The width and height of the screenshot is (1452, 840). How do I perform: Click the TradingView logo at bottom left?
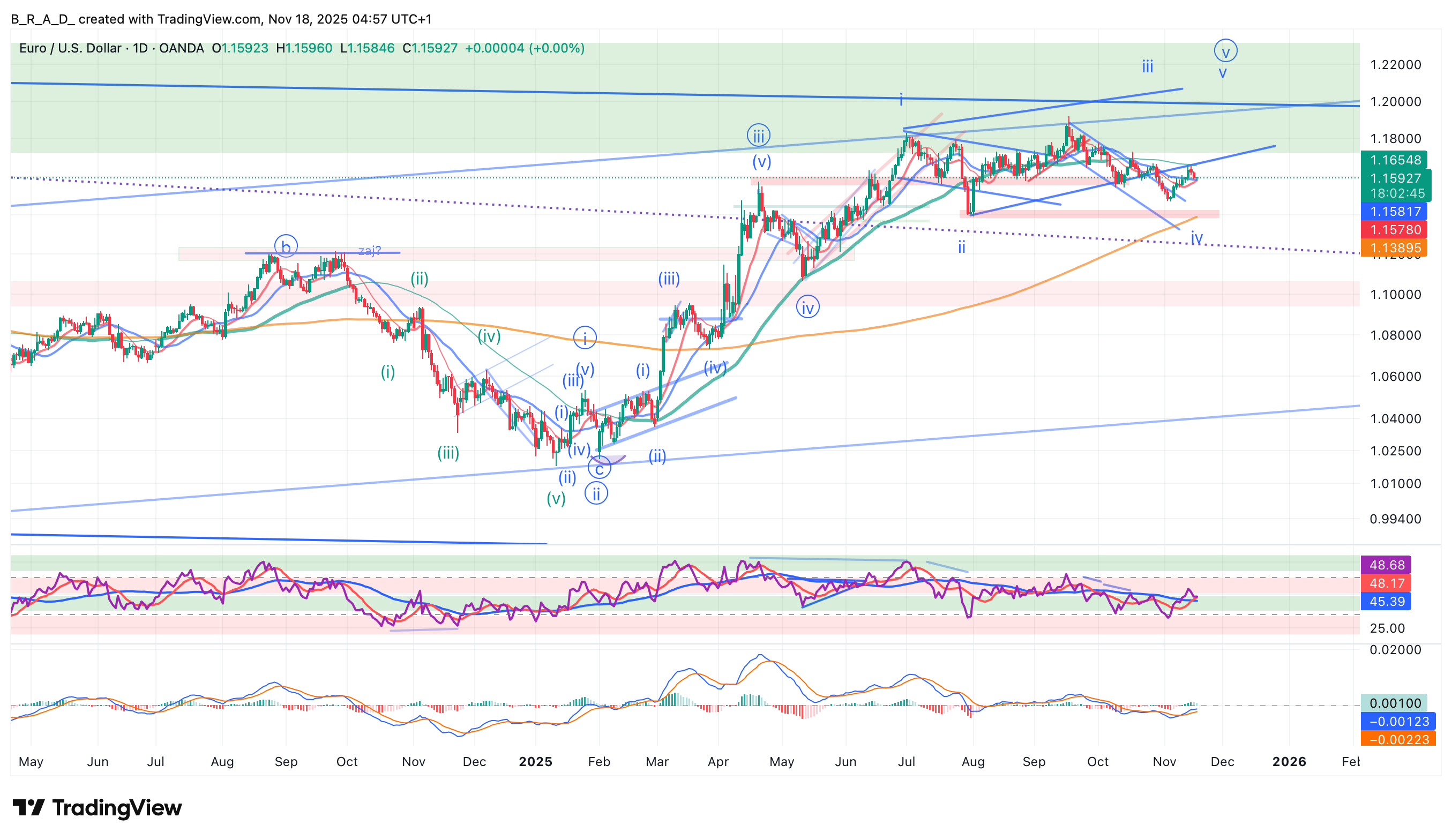[x=97, y=808]
